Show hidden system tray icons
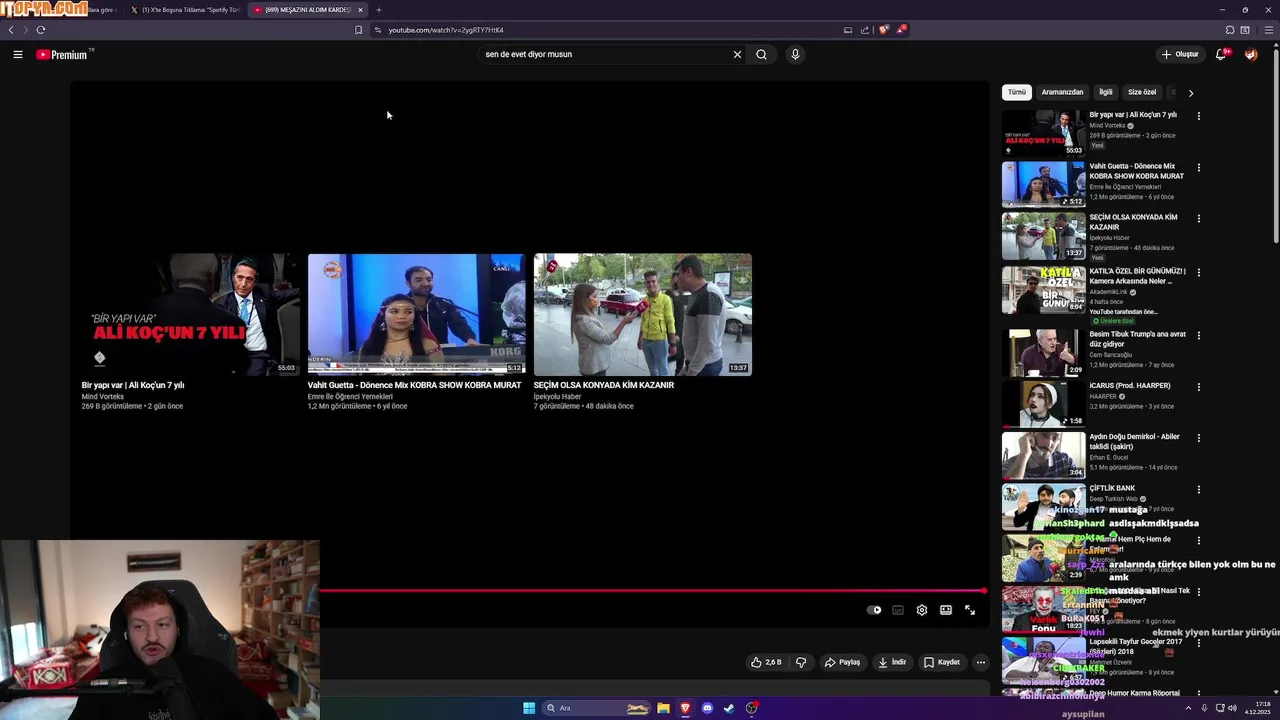1280x720 pixels. [1188, 708]
